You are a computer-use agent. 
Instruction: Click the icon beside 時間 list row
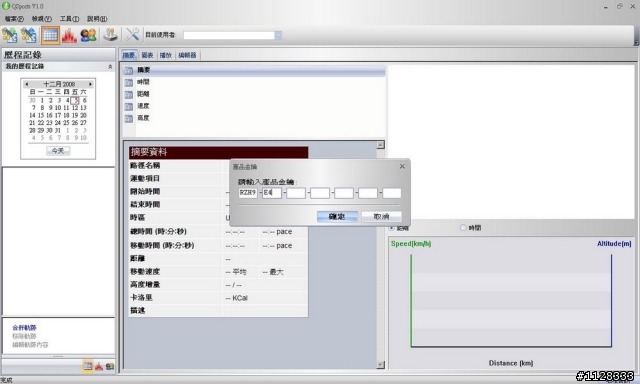point(129,82)
